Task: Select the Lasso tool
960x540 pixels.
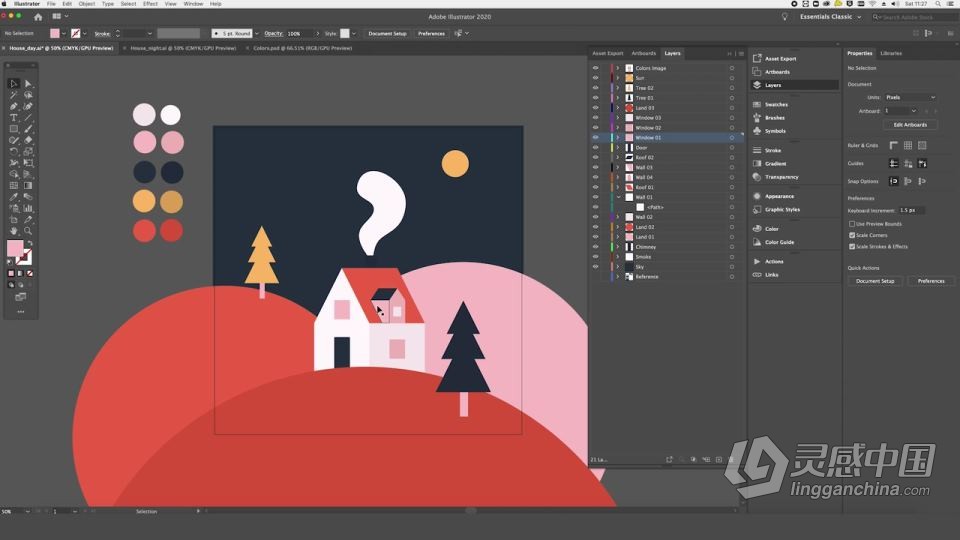Action: (x=28, y=95)
